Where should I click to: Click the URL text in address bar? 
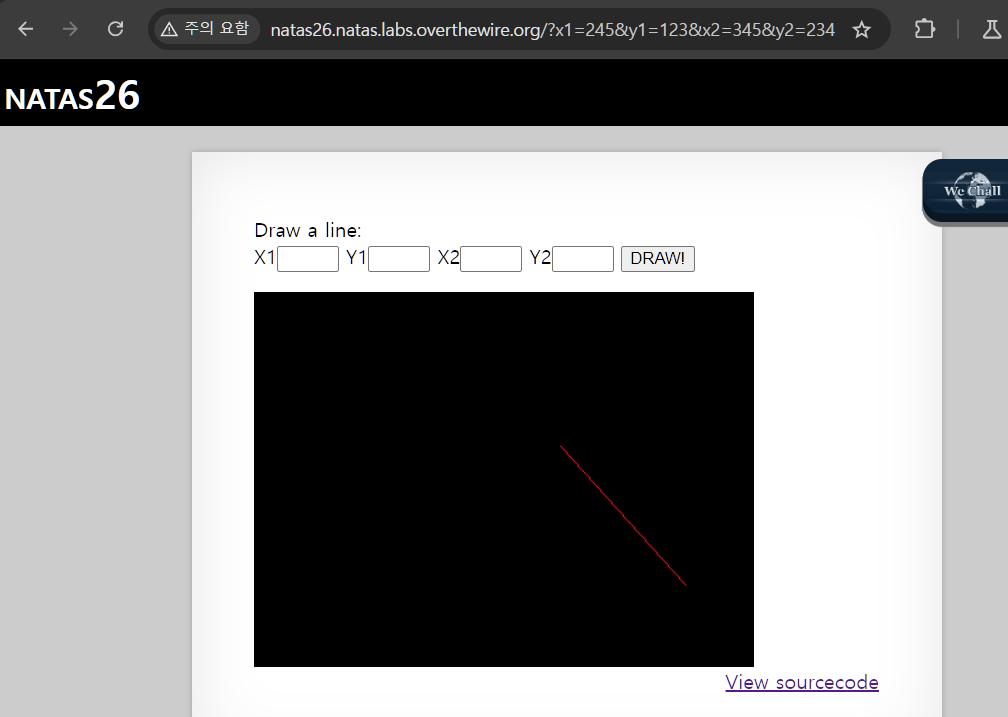pyautogui.click(x=552, y=30)
